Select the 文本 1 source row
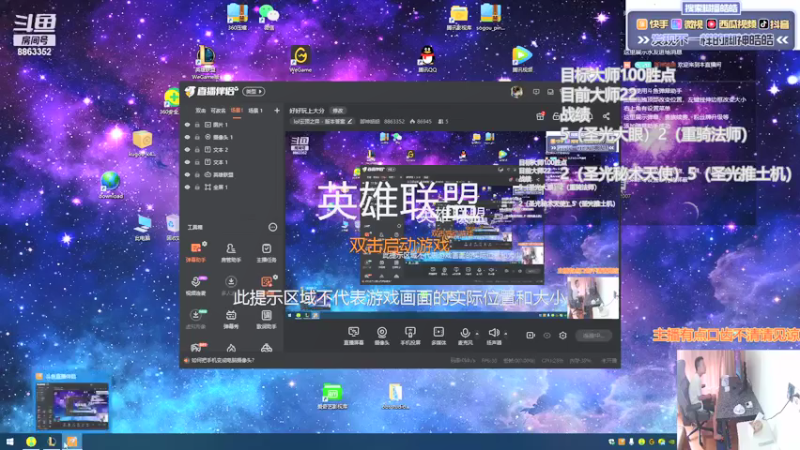 232,162
